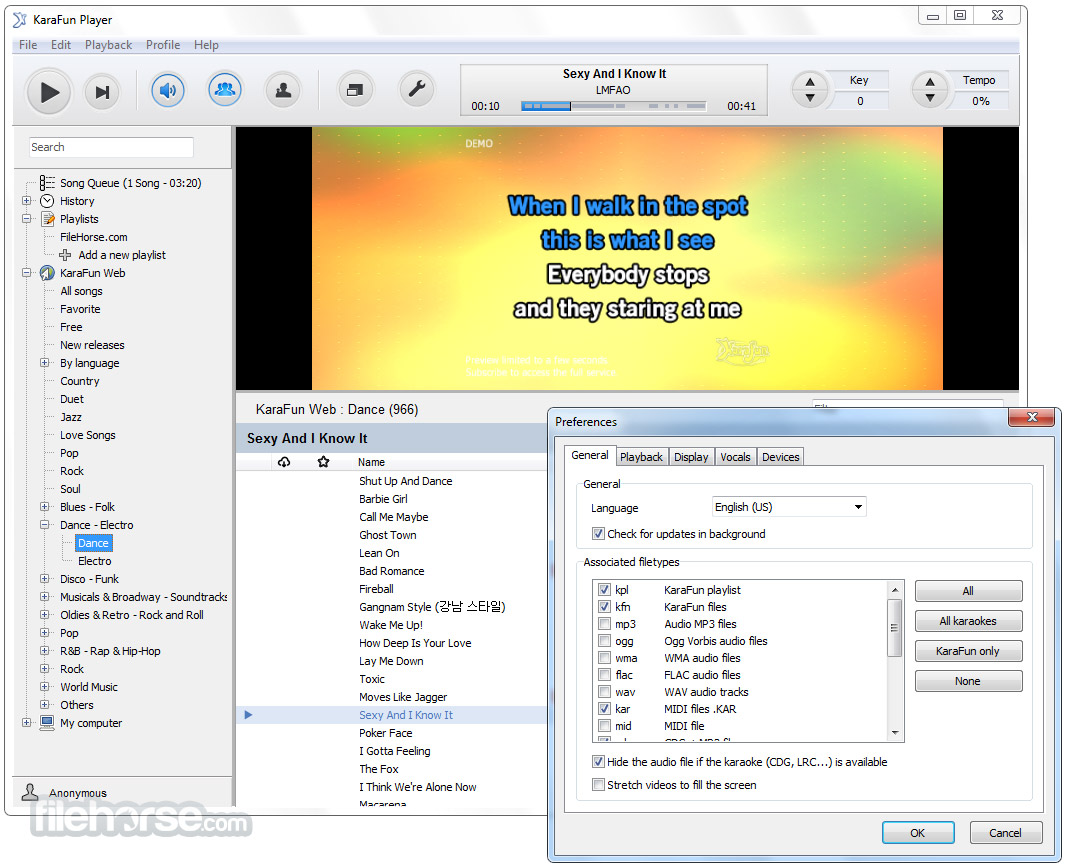
Task: Click the All filetypes button
Action: 968,591
